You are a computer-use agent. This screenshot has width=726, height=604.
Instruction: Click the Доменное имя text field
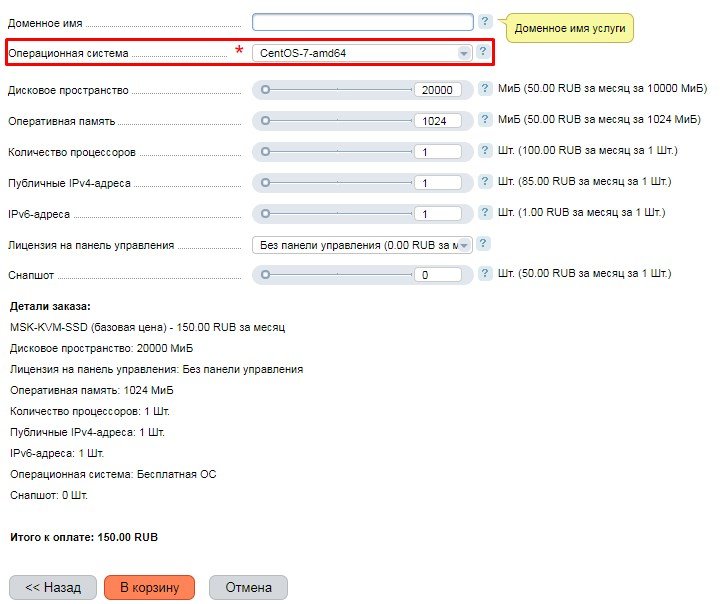click(x=362, y=22)
